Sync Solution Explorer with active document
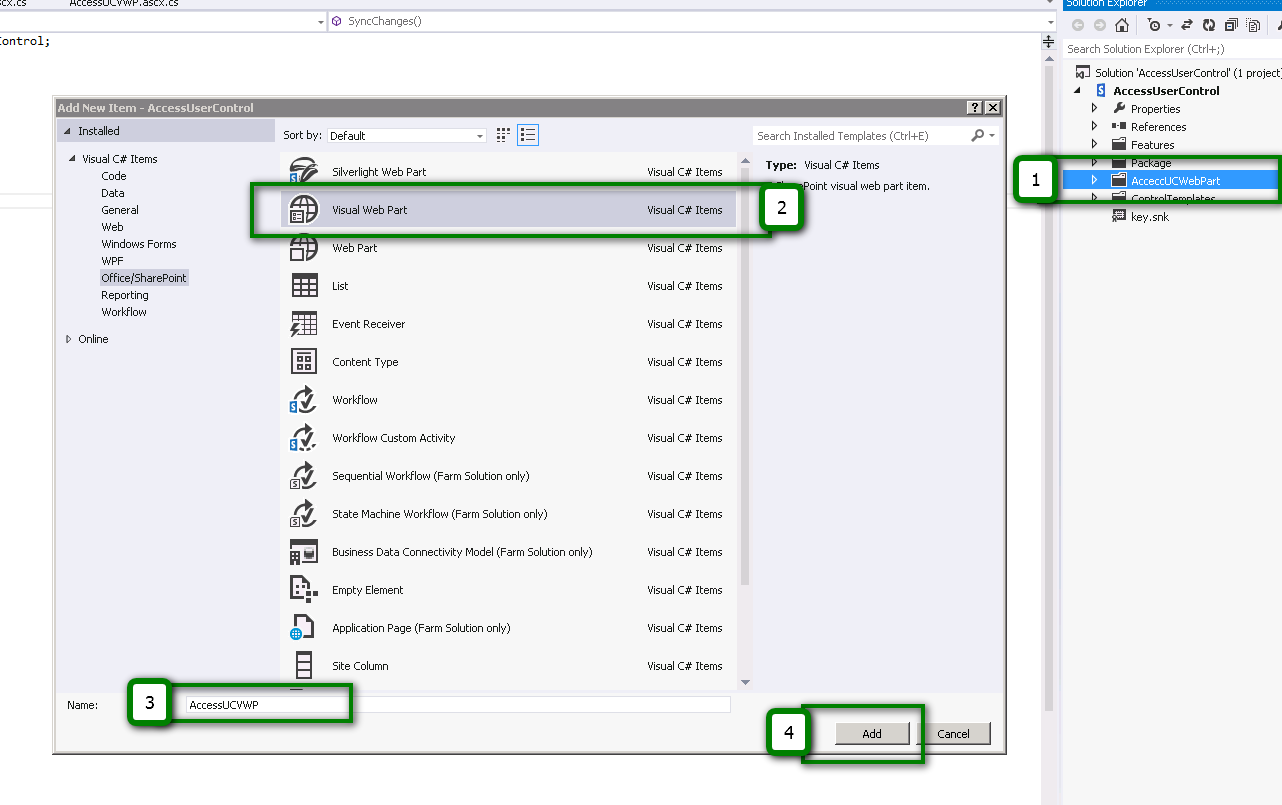Image resolution: width=1282 pixels, height=805 pixels. tap(1188, 26)
